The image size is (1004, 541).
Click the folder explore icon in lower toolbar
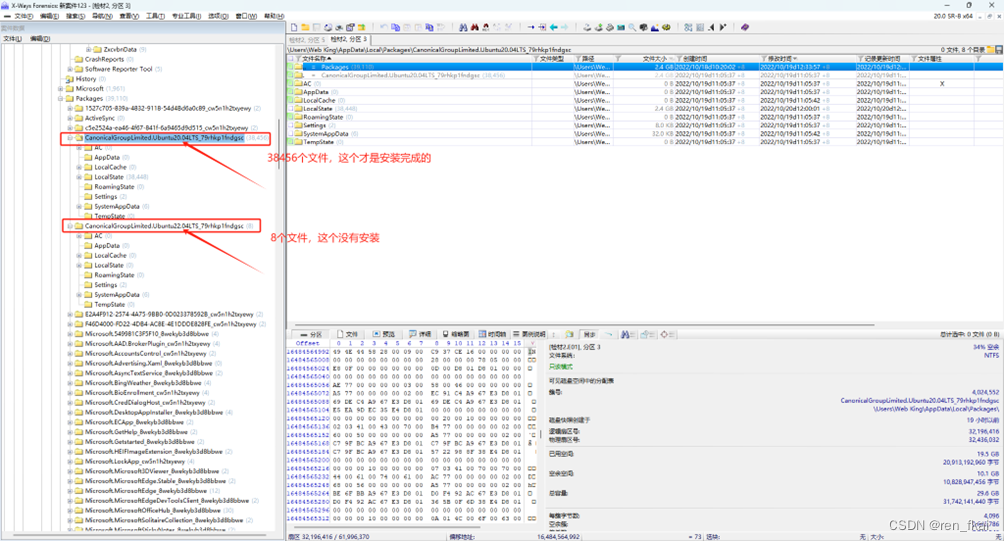[647, 334]
